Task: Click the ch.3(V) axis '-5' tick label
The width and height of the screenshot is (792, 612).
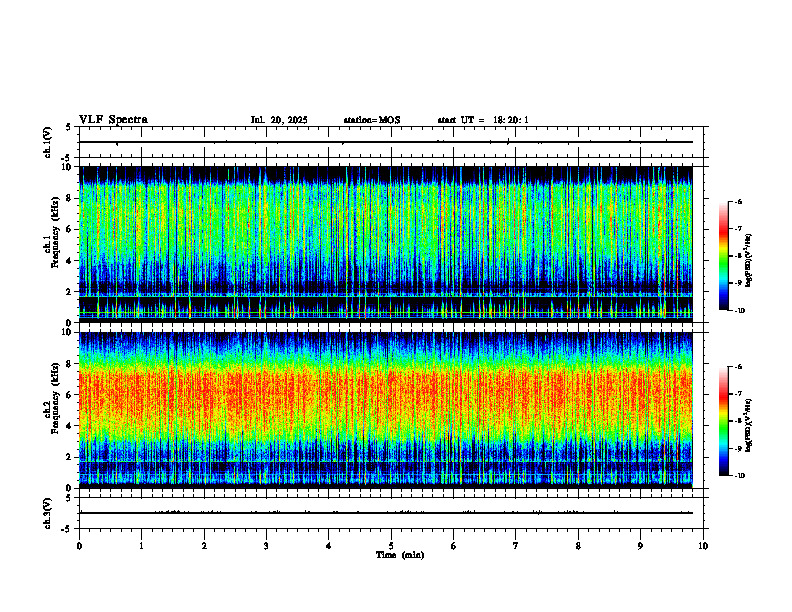Action: coord(68,529)
